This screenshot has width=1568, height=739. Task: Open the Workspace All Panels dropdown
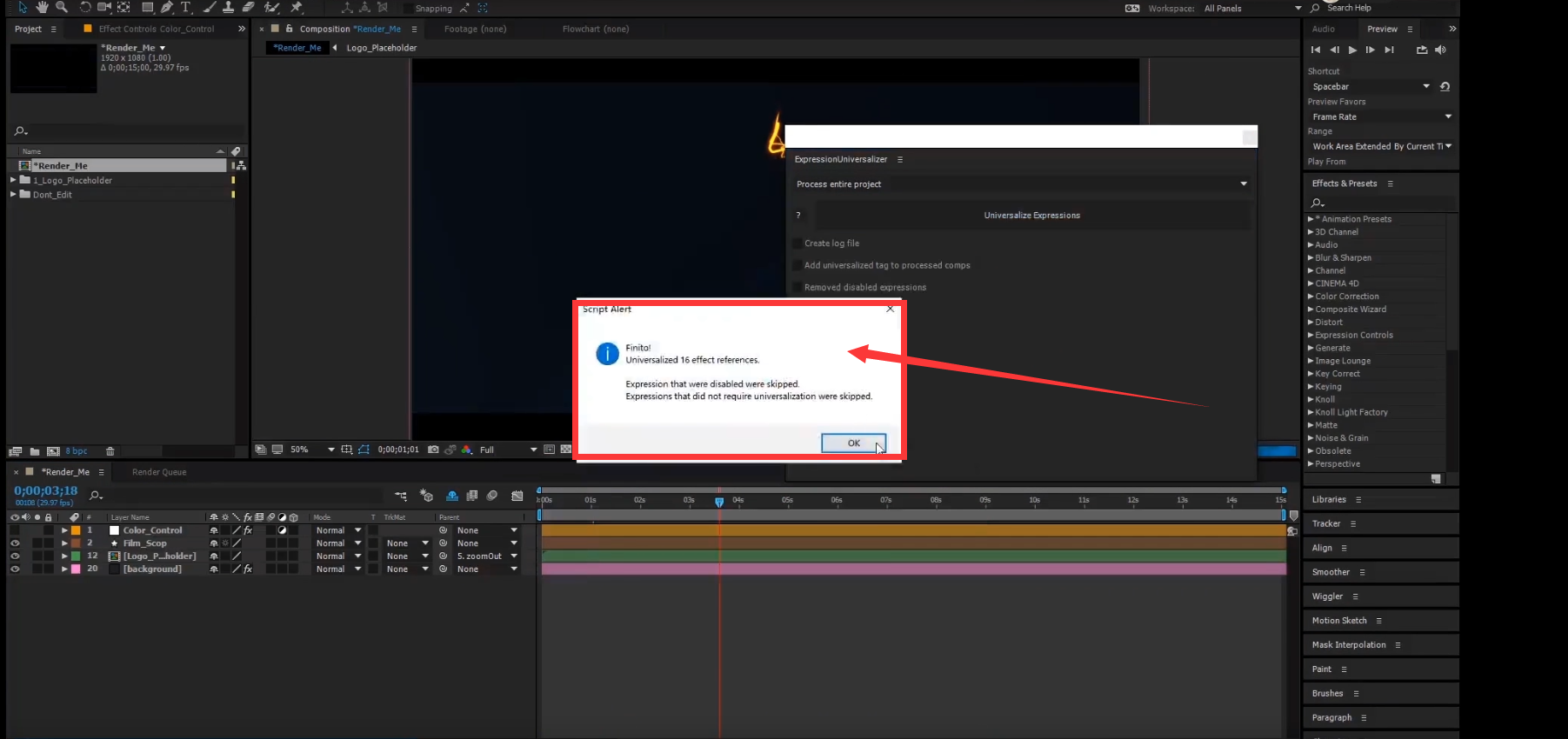[1252, 8]
